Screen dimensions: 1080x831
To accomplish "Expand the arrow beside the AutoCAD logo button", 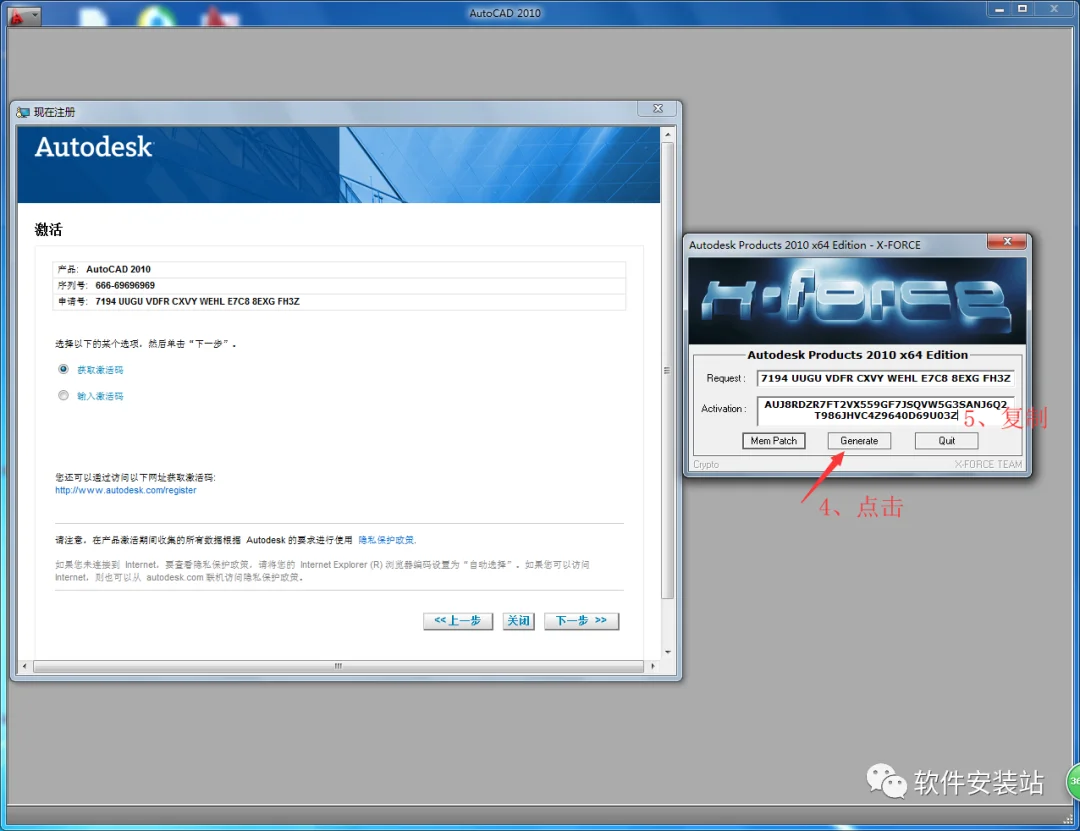I will (34, 15).
